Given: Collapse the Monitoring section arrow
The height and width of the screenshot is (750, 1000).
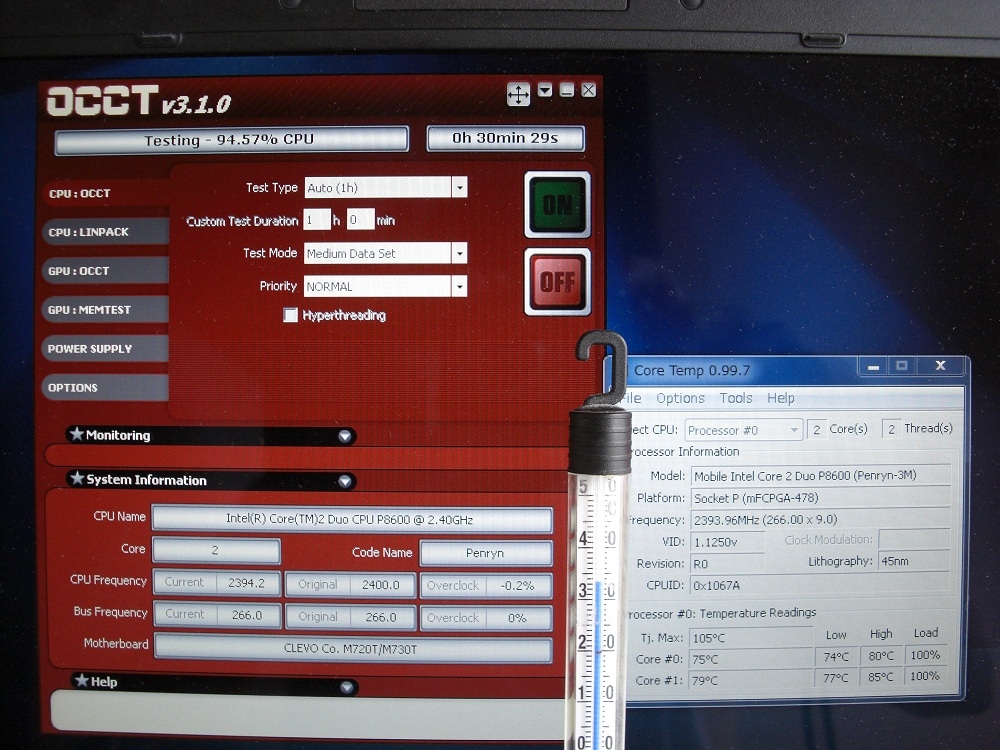Looking at the screenshot, I should point(345,436).
